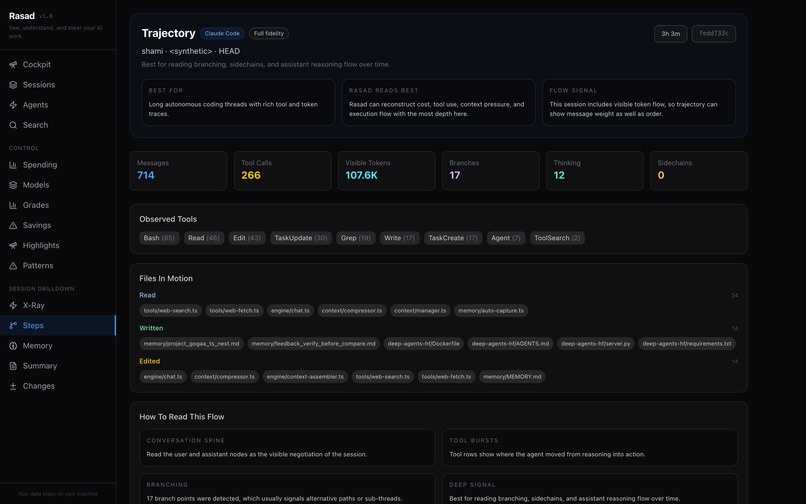Screen dimensions: 806x504
Task: Select the Steps drilldown item
Action: 58,326
